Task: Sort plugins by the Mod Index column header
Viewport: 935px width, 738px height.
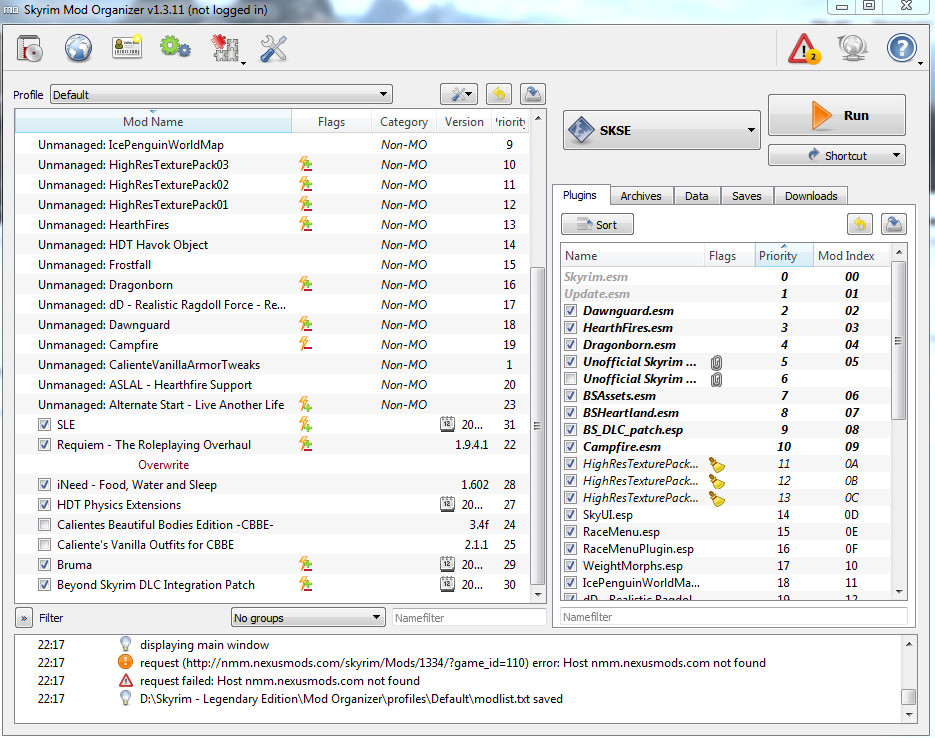Action: point(851,256)
